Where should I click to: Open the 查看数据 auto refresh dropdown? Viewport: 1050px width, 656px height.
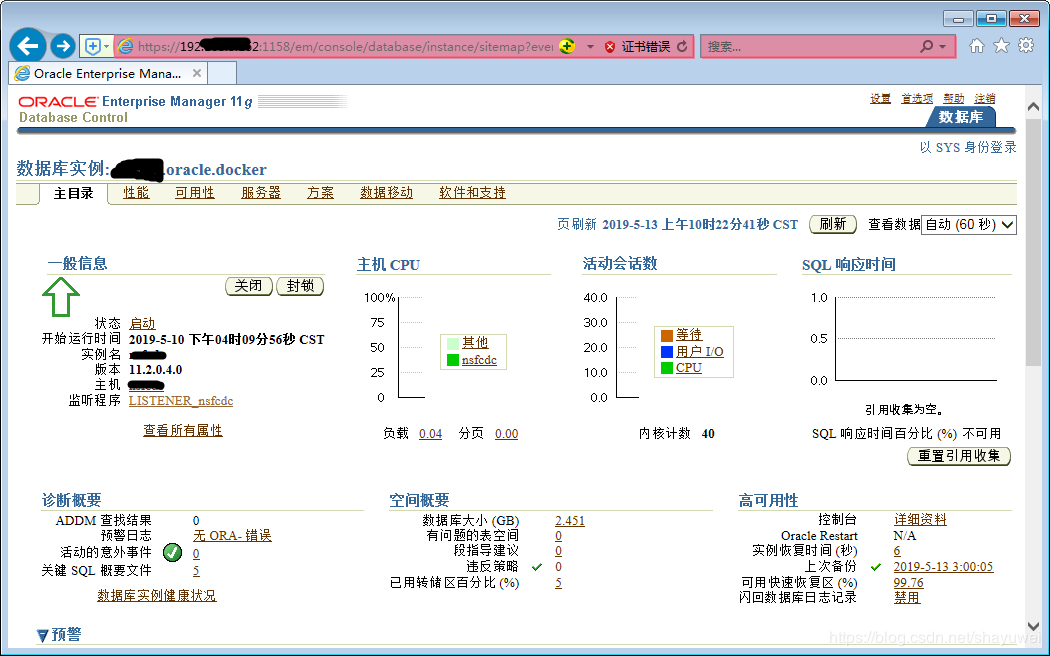(969, 225)
